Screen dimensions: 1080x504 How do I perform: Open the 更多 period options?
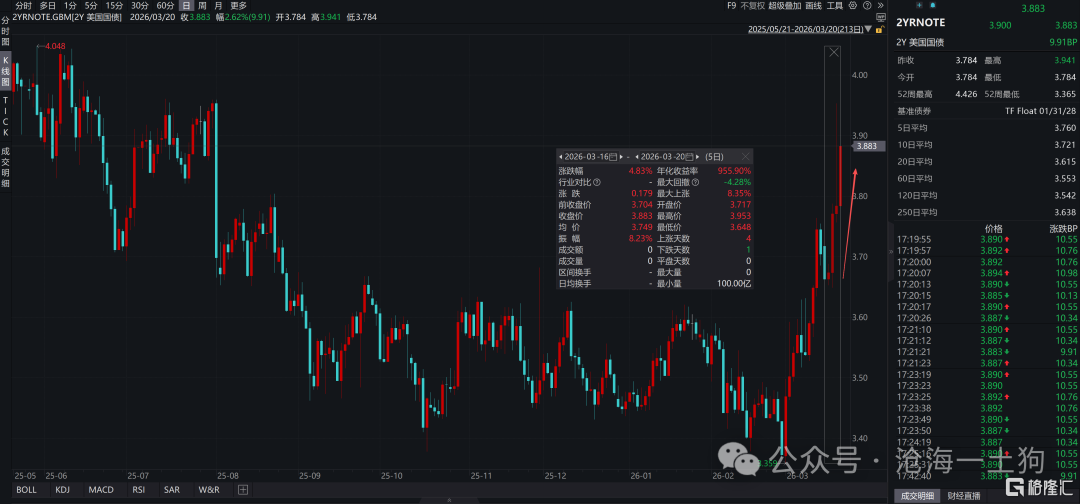click(x=238, y=6)
